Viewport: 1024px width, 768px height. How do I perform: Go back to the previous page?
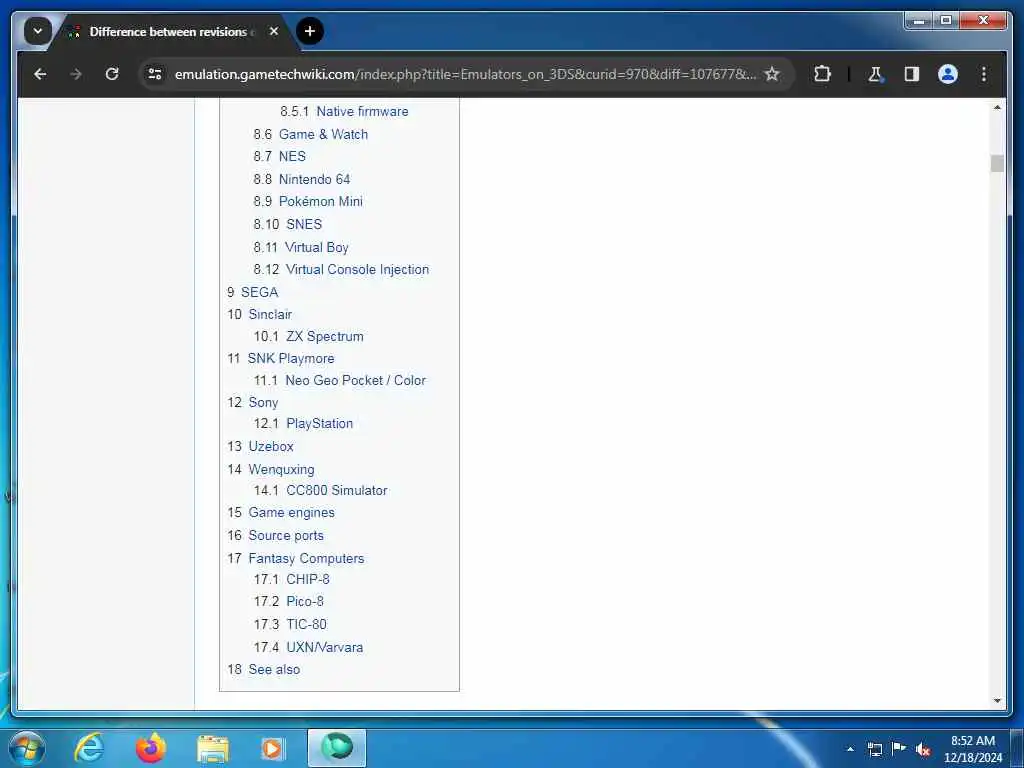click(x=40, y=74)
